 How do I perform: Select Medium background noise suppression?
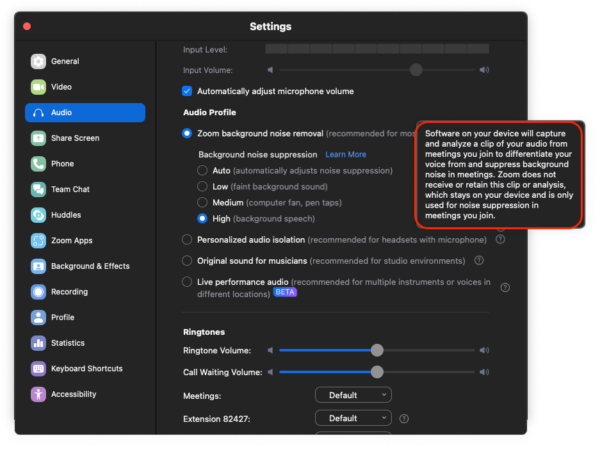[204, 202]
